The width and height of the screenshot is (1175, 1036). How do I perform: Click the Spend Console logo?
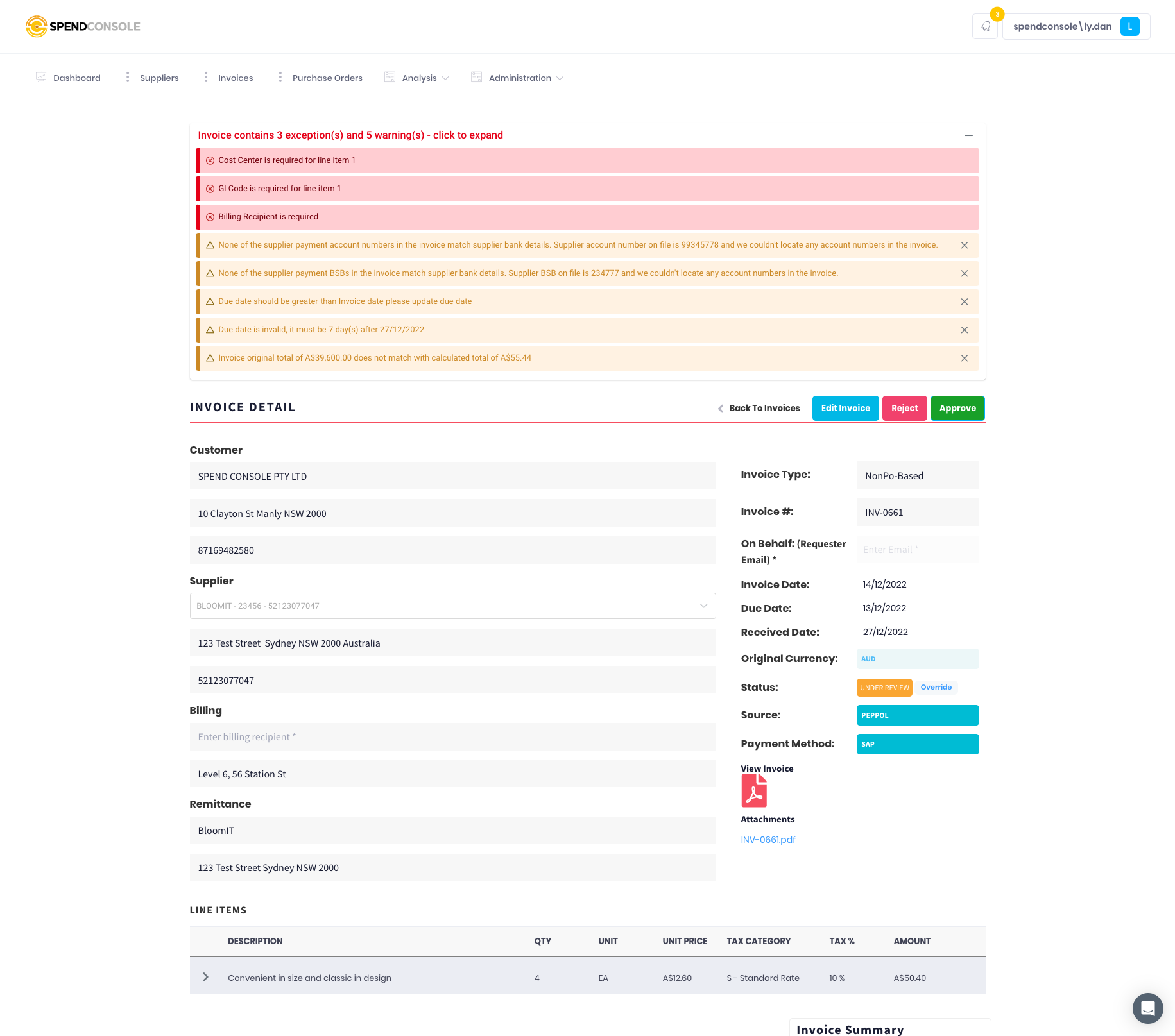point(83,26)
